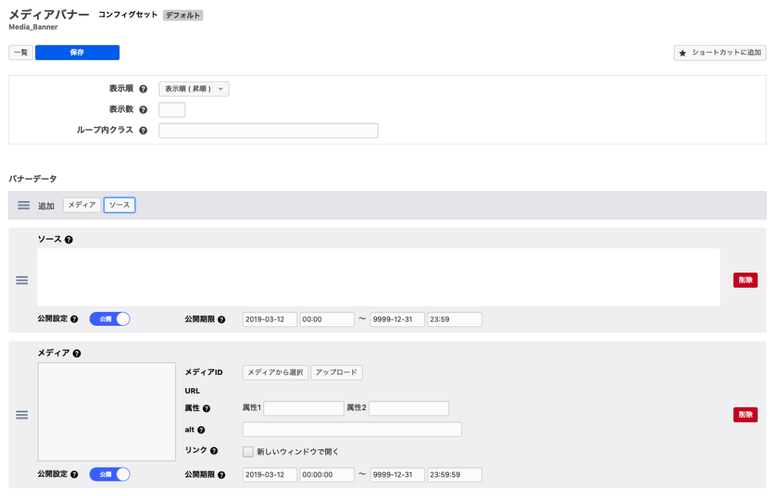
Task: Click the help icon next to ソース heading
Action: point(69,240)
